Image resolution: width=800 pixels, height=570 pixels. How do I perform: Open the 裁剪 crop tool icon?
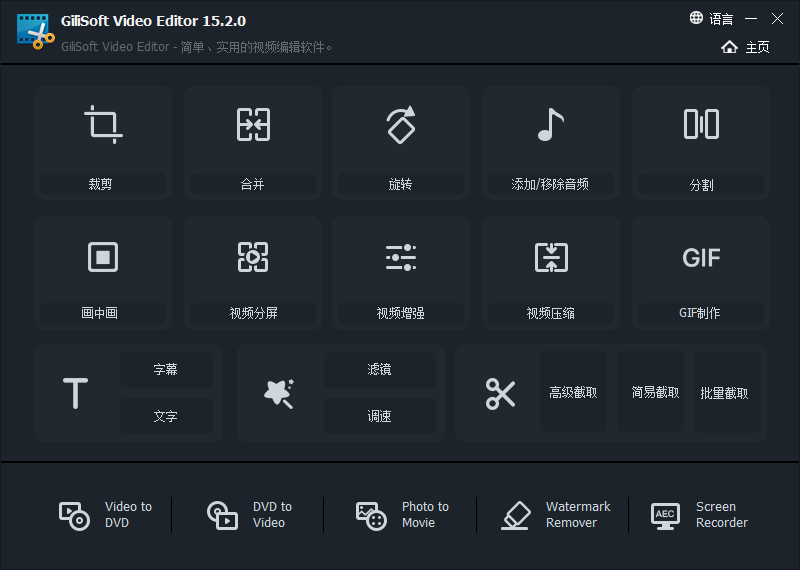[x=103, y=125]
